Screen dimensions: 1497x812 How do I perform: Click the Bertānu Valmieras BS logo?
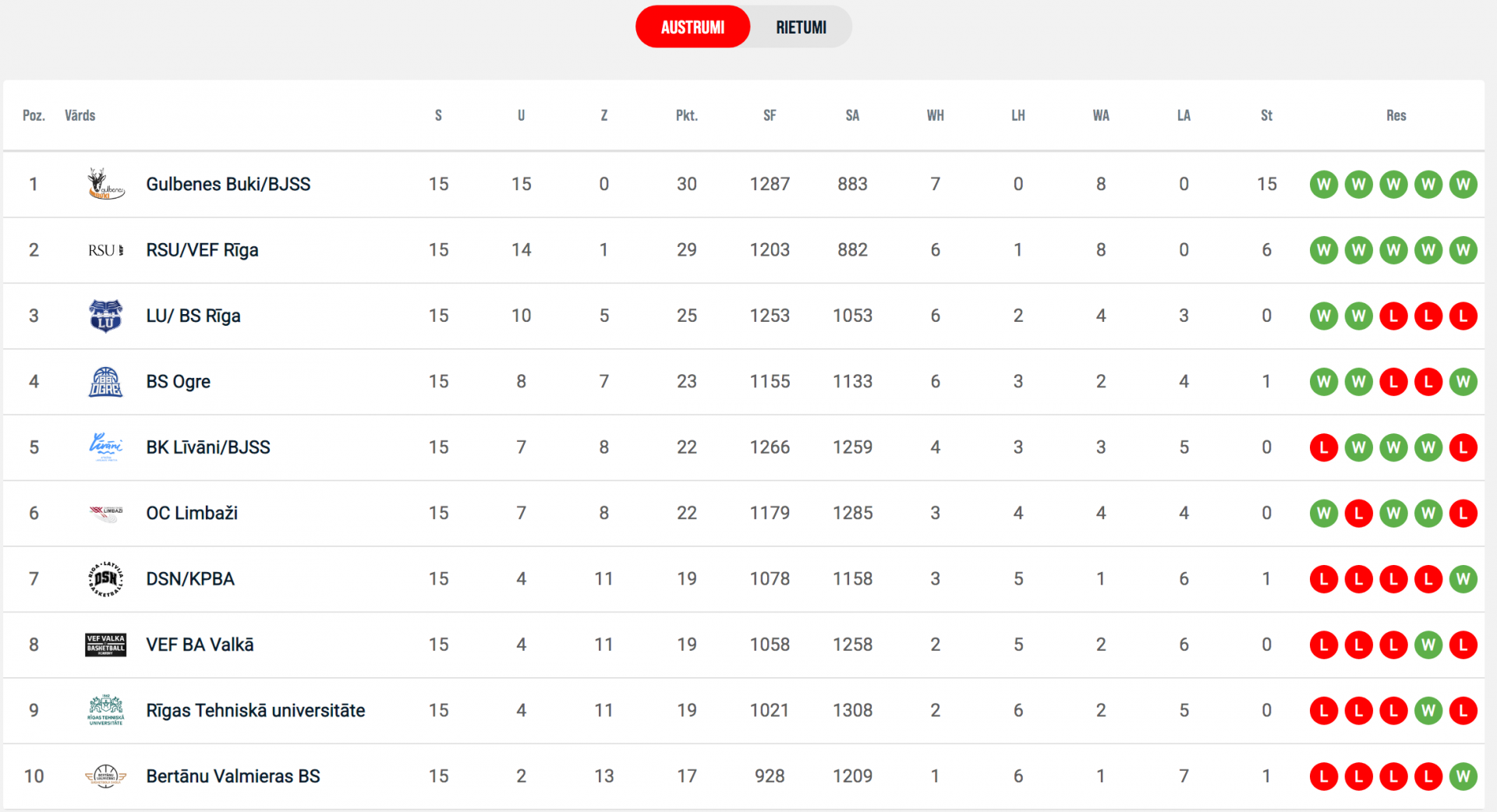pos(105,776)
